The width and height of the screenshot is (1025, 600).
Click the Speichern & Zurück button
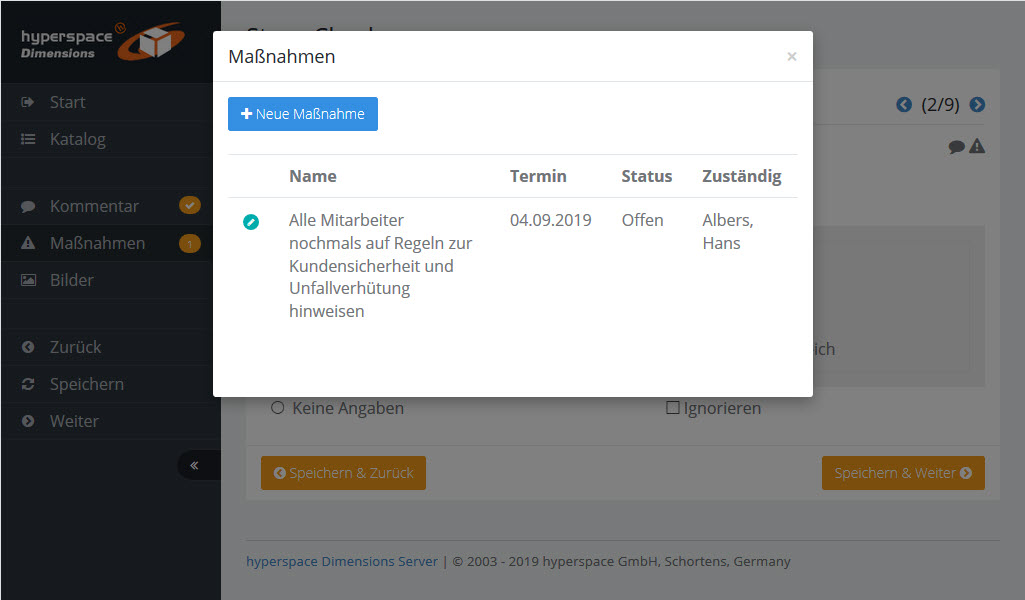tap(343, 473)
